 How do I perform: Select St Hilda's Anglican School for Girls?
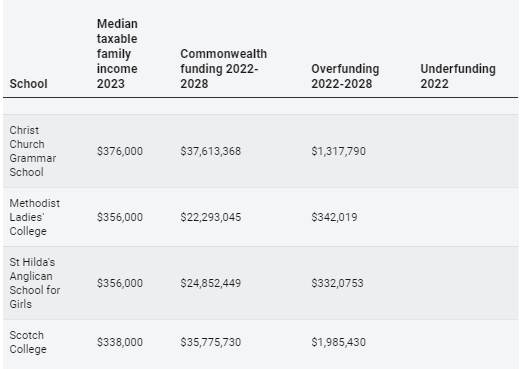click(35, 283)
